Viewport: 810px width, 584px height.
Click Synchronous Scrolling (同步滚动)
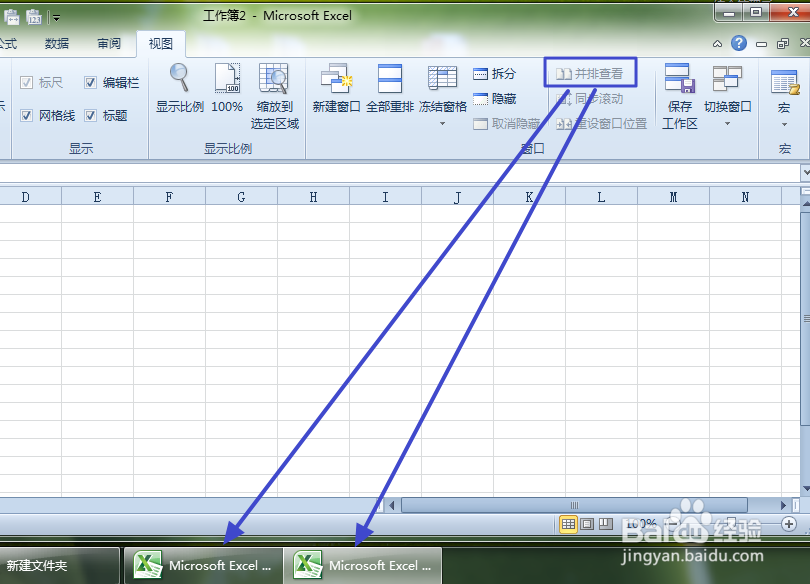(590, 99)
